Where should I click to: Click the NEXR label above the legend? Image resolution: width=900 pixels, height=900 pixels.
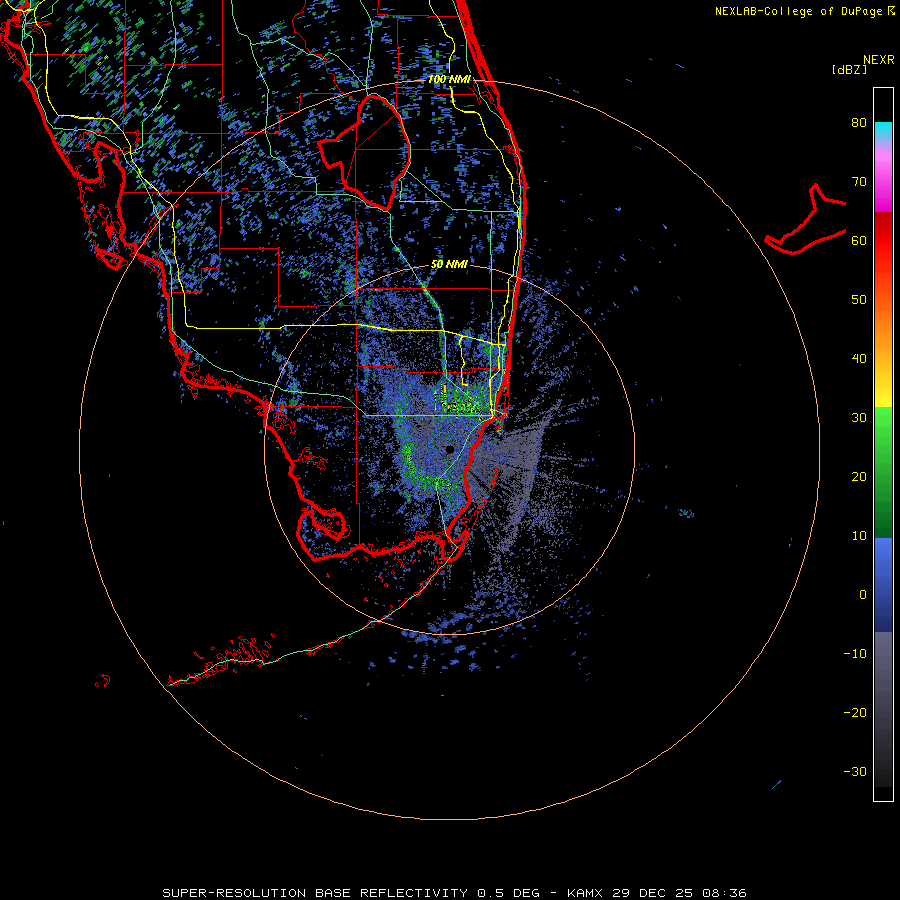(878, 60)
